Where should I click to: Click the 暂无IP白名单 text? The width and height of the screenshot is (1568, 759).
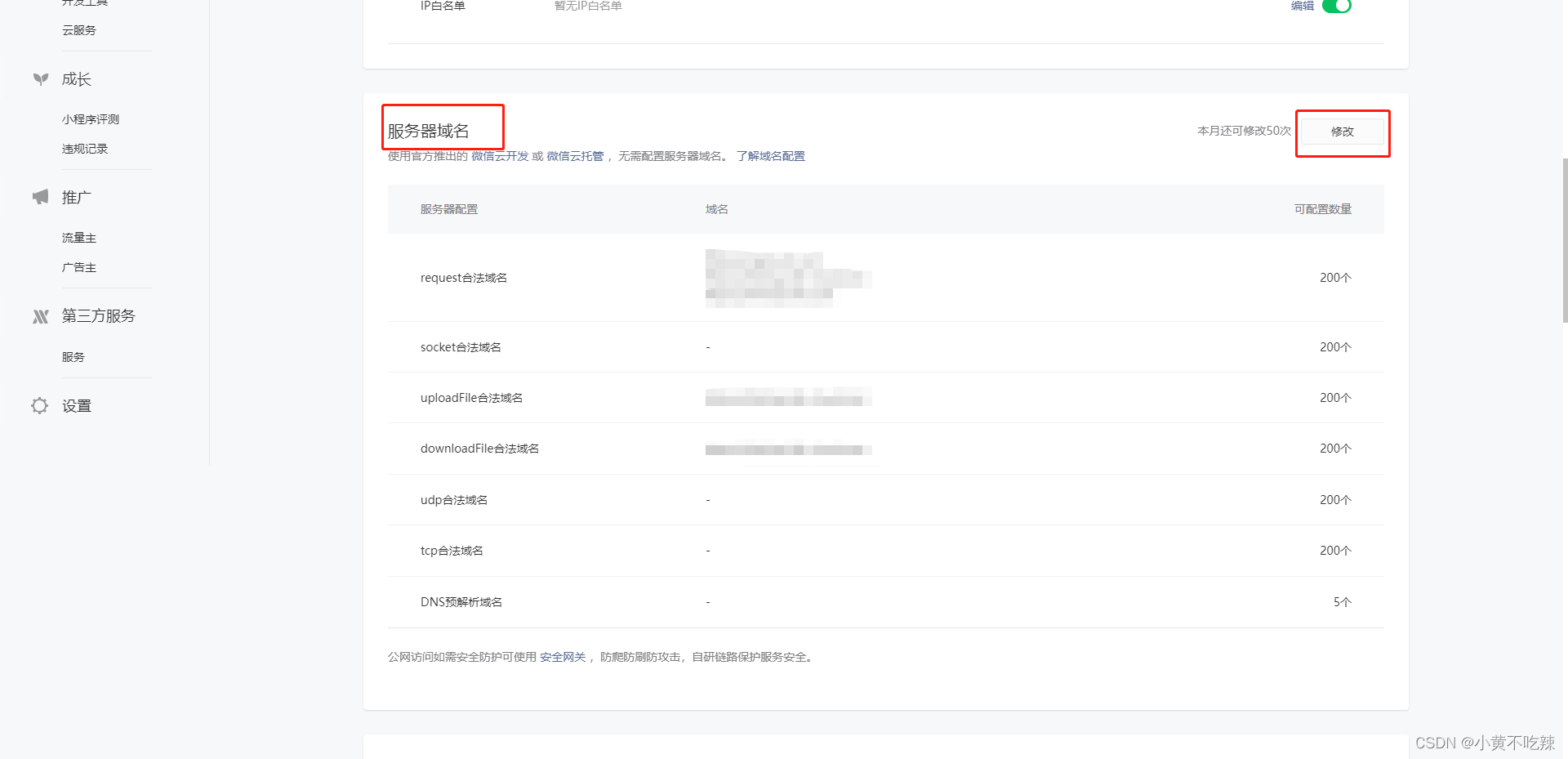[588, 6]
